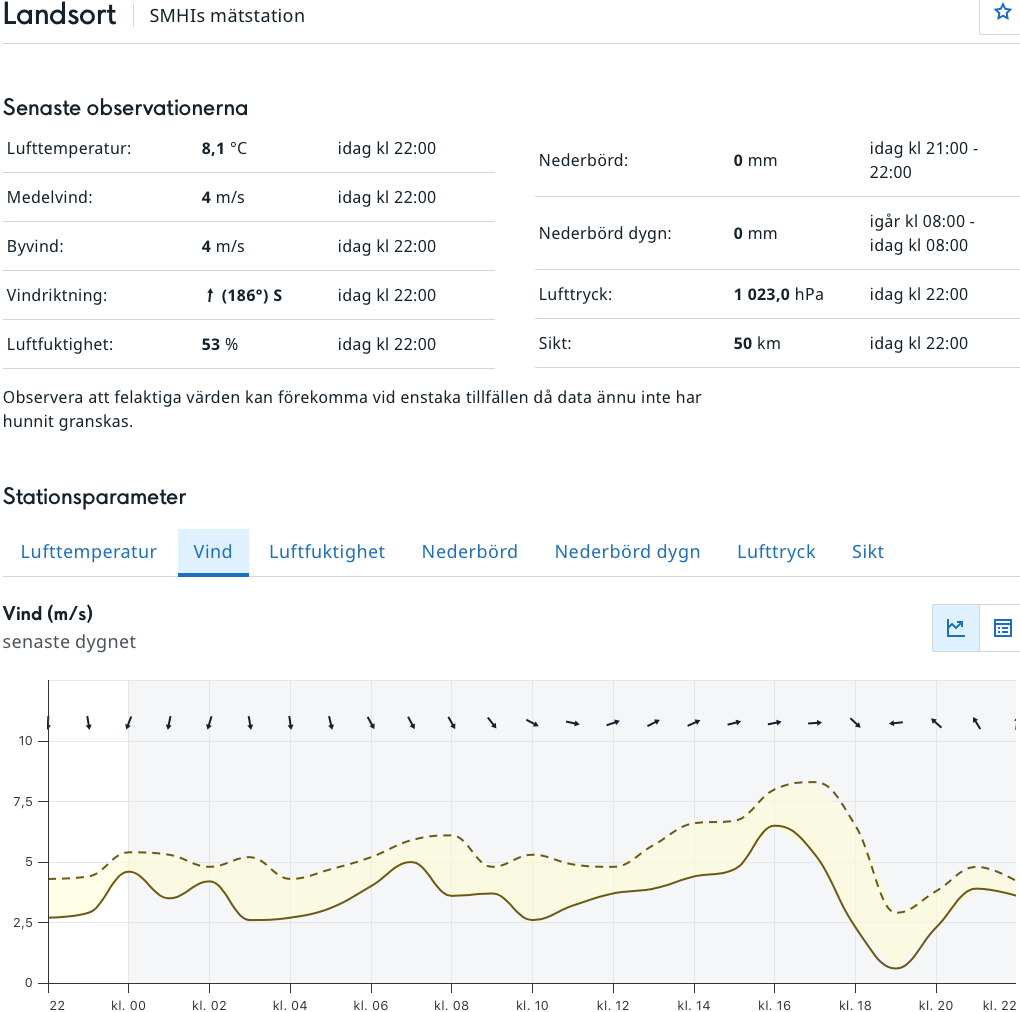Click the wind arrow above kl. 00
Image resolution: width=1020 pixels, height=1012 pixels.
(x=128, y=722)
